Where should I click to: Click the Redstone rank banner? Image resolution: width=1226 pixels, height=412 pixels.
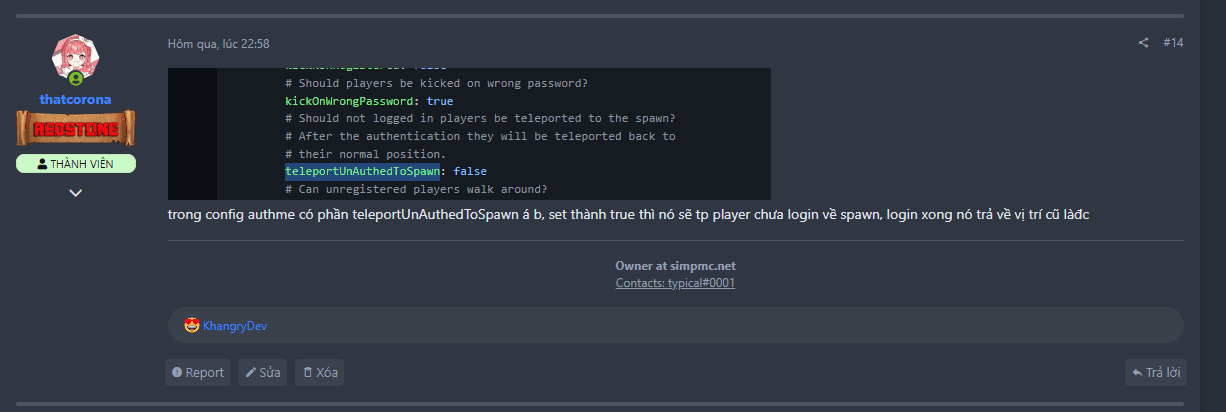[75, 128]
